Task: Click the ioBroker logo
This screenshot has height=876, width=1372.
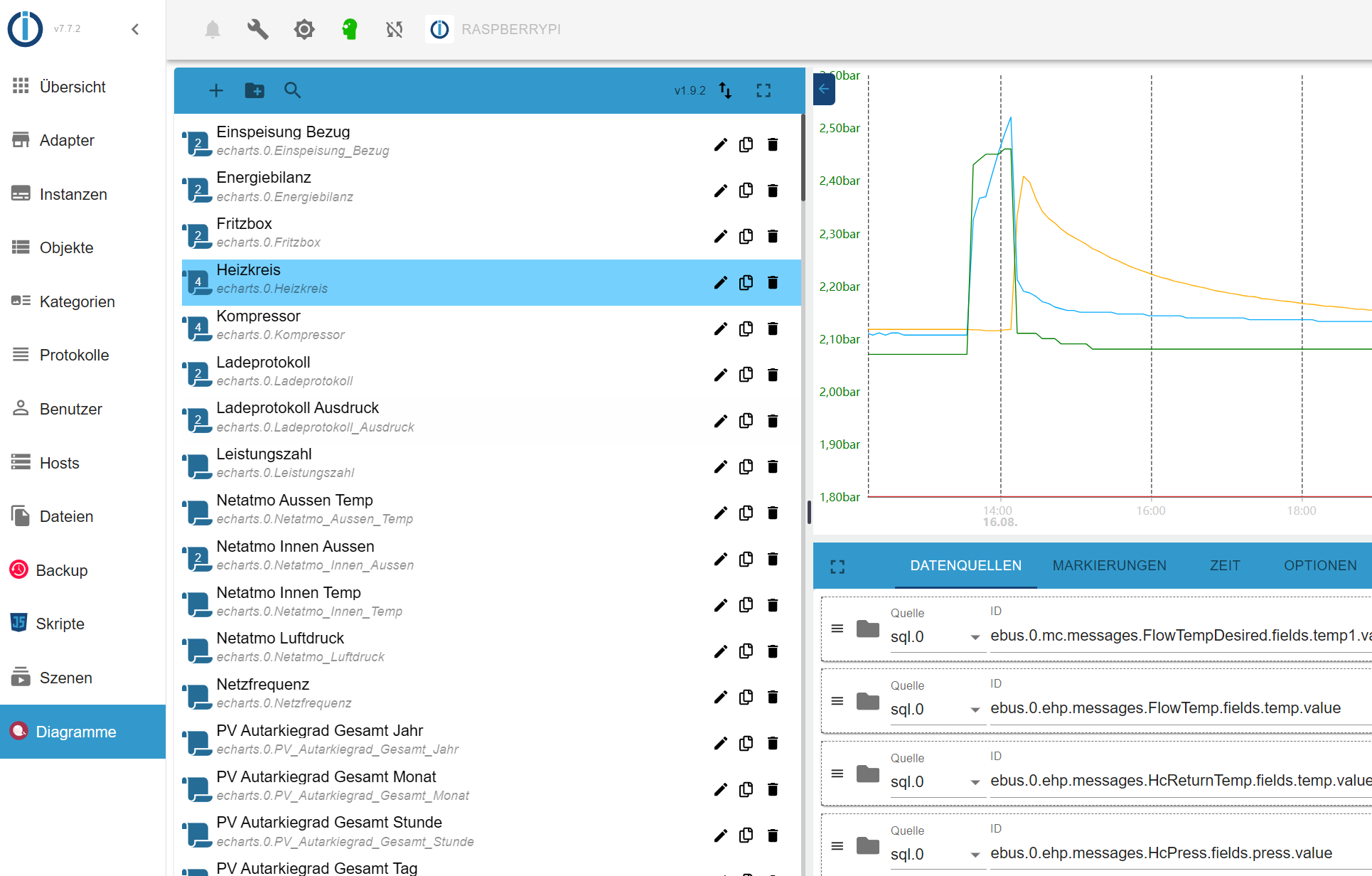Action: [x=26, y=29]
